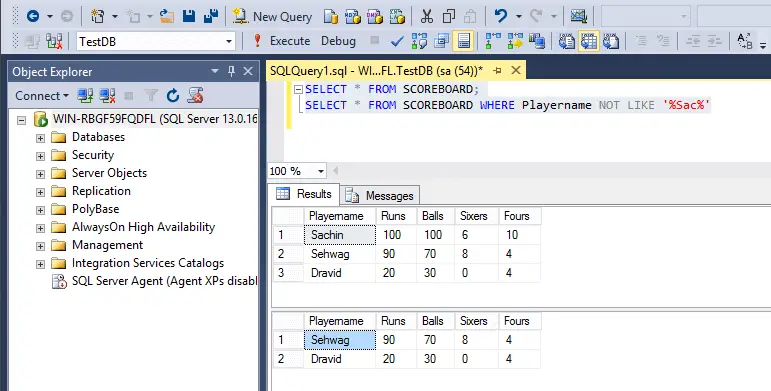
Task: Click the Save All icon
Action: 211,16
